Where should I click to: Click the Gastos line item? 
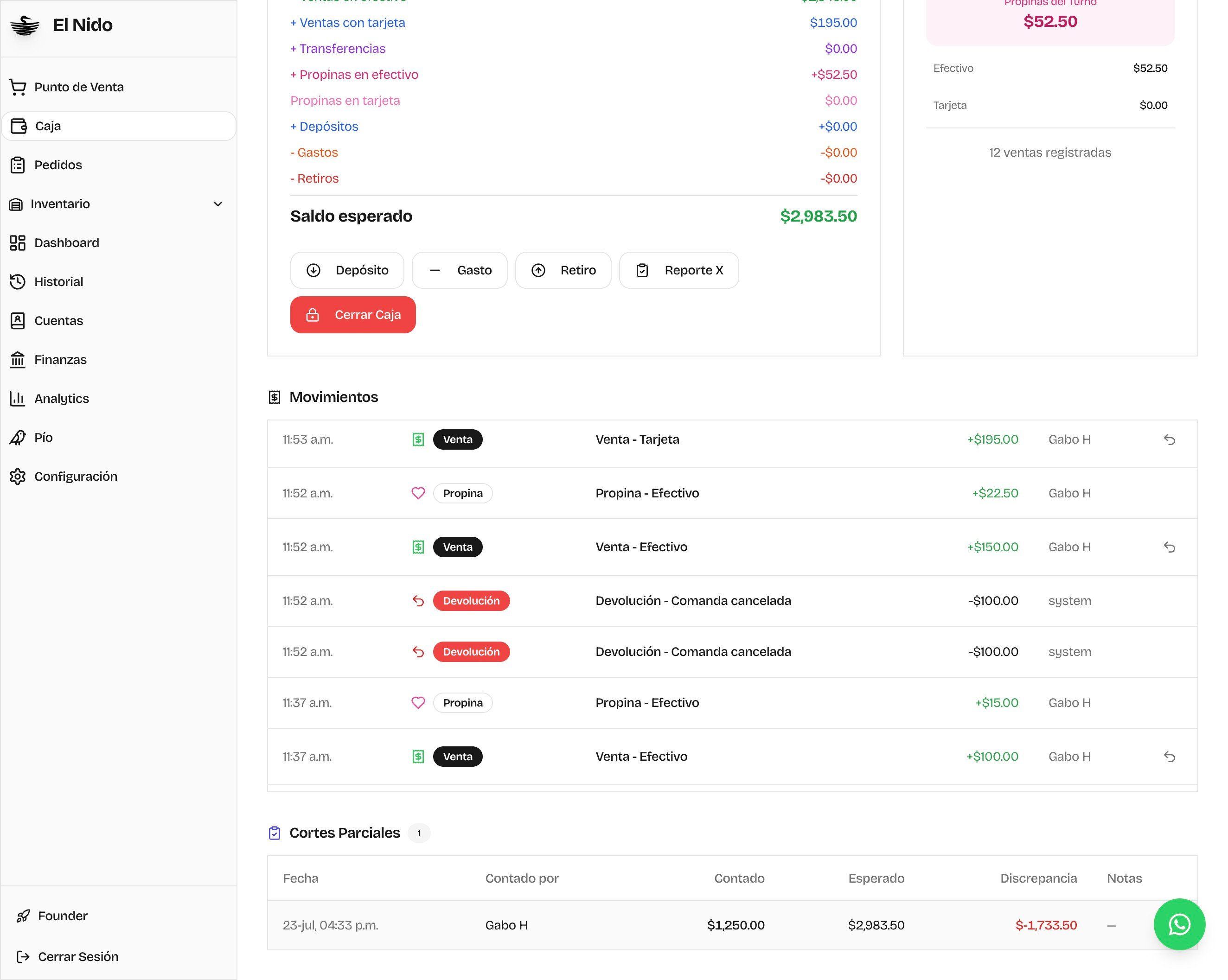click(x=574, y=153)
